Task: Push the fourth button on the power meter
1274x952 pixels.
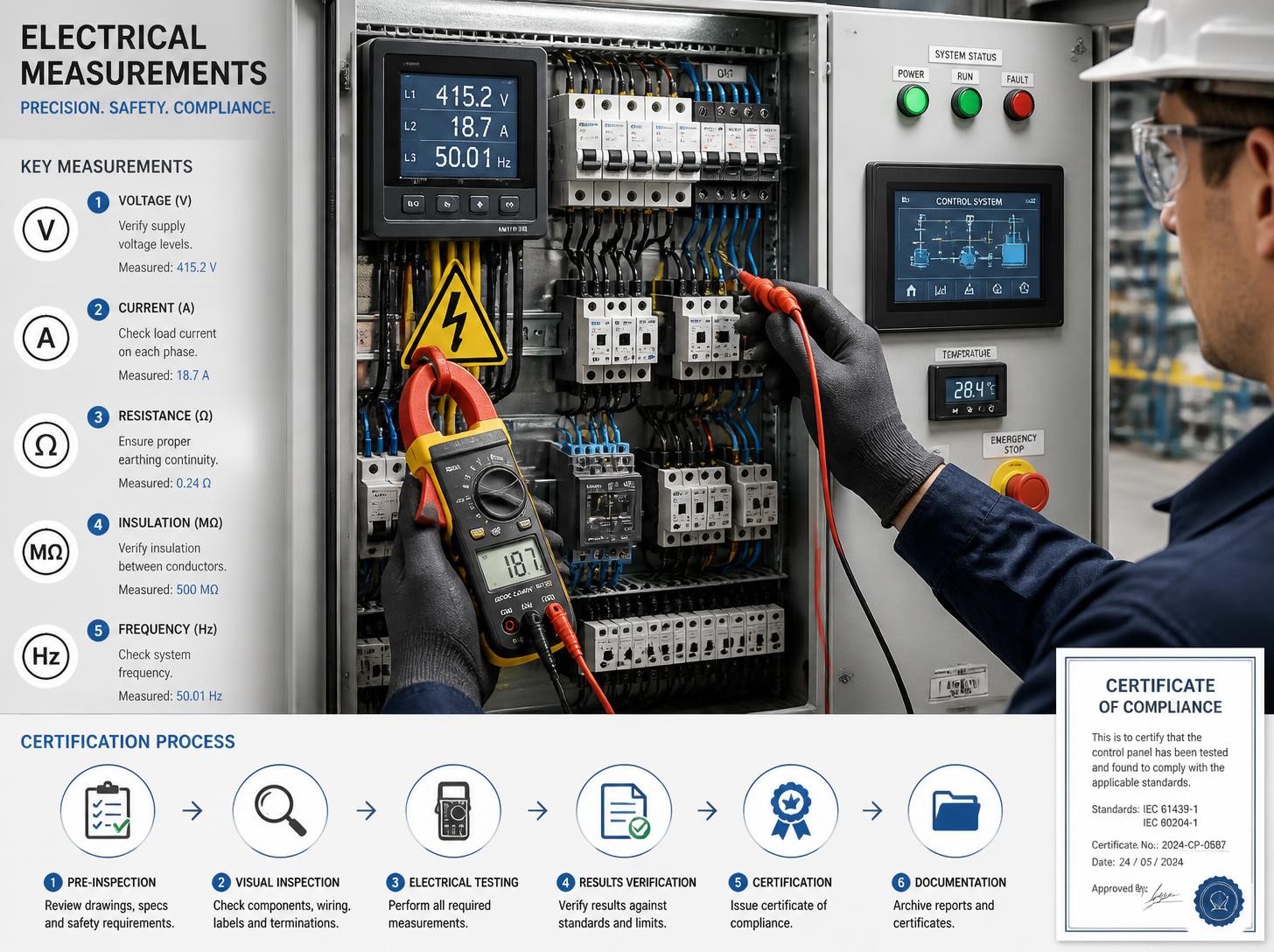Action: point(508,205)
